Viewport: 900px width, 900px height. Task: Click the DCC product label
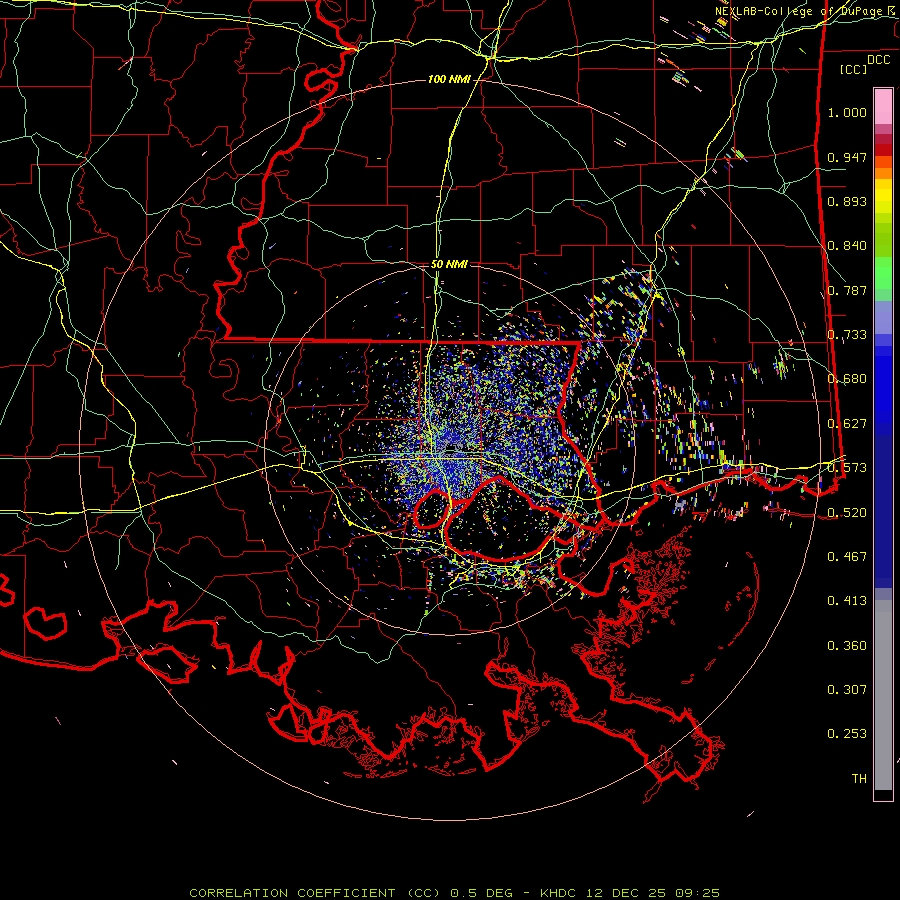pos(879,60)
